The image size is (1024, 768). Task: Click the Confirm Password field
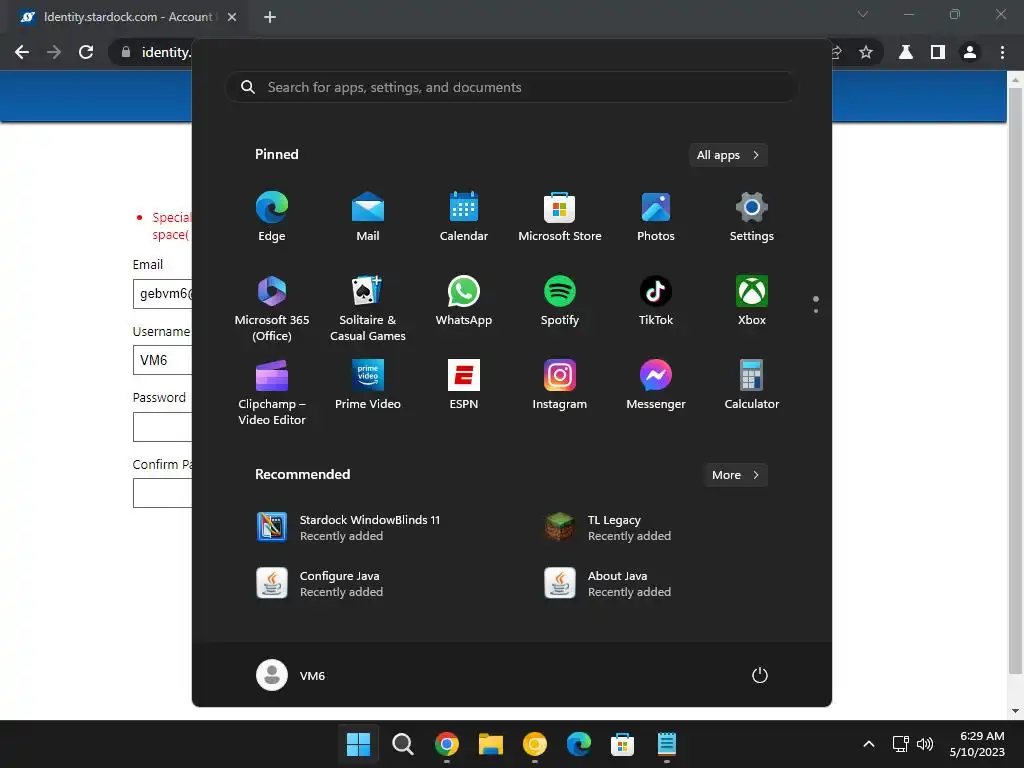click(x=163, y=493)
